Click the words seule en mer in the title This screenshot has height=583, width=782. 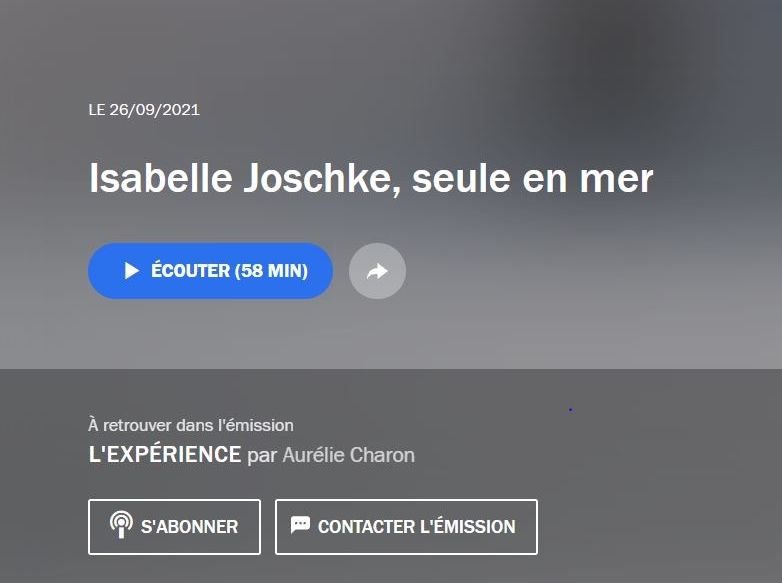[x=533, y=179]
